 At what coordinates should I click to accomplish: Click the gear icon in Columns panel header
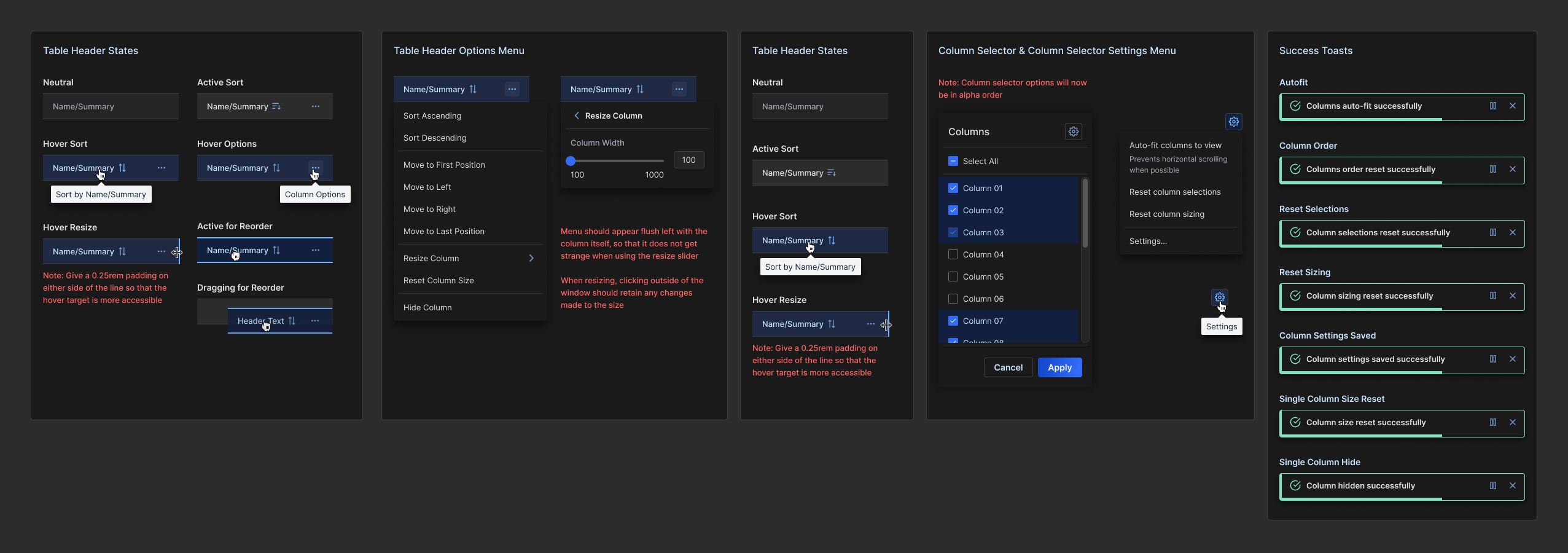click(1073, 131)
